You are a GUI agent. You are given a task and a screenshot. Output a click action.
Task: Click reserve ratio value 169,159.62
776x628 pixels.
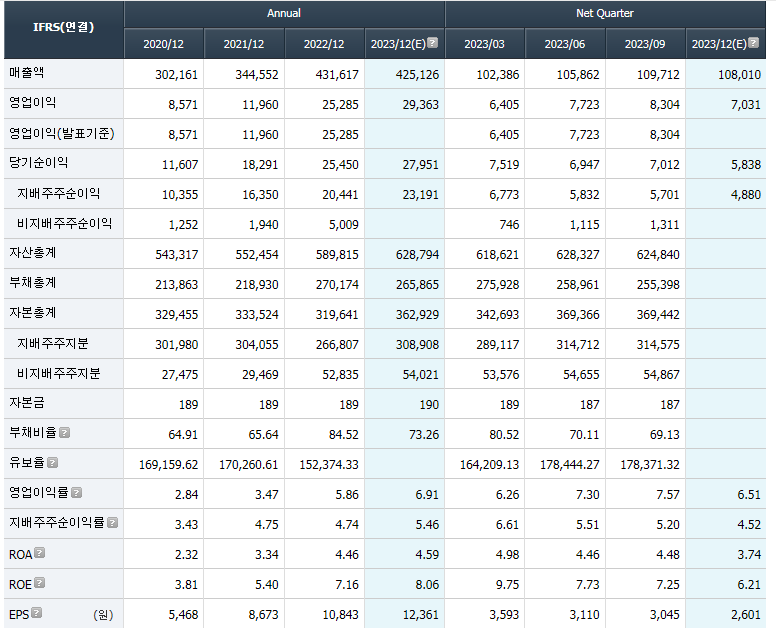pos(168,465)
